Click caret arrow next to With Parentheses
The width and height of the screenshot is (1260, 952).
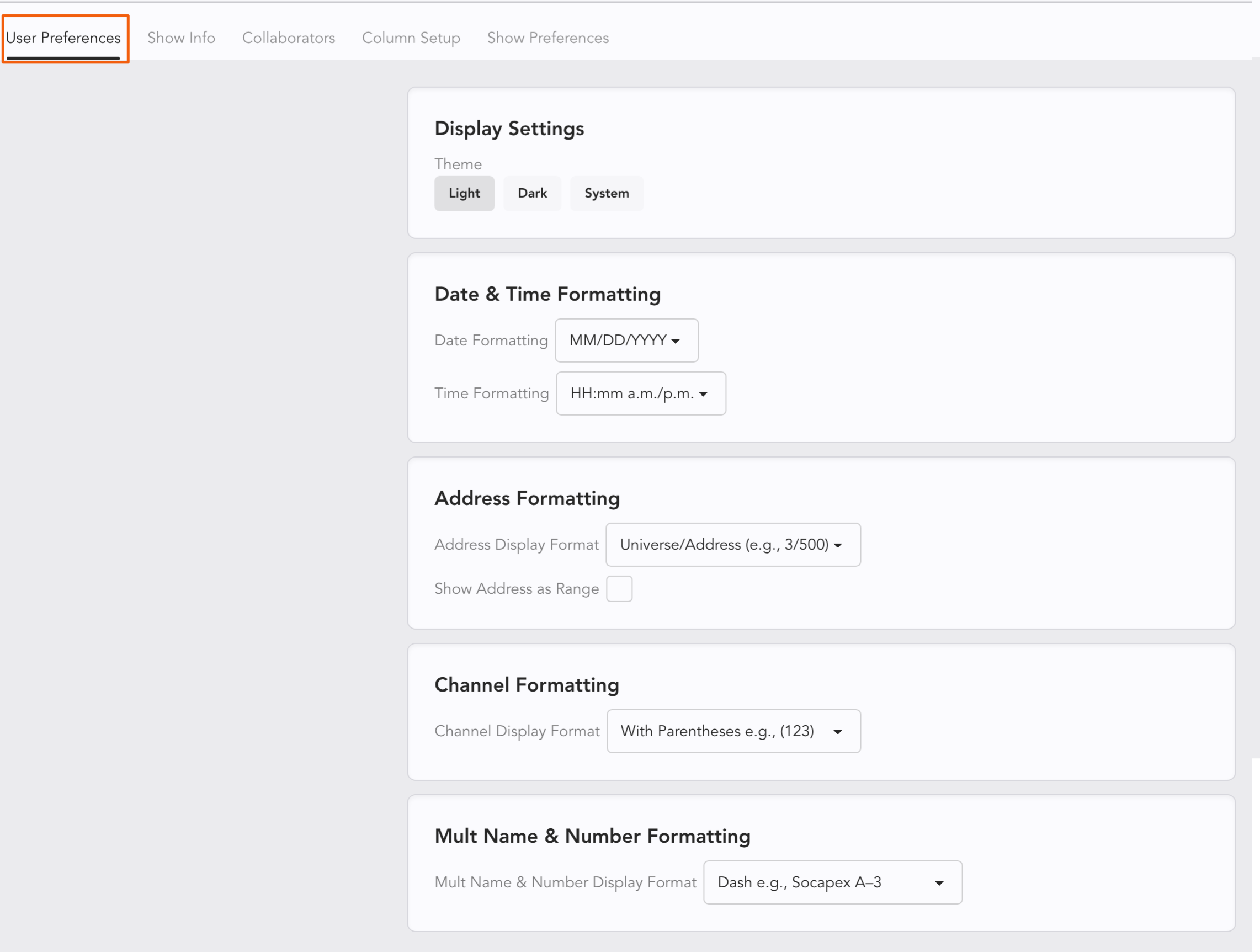pos(838,732)
